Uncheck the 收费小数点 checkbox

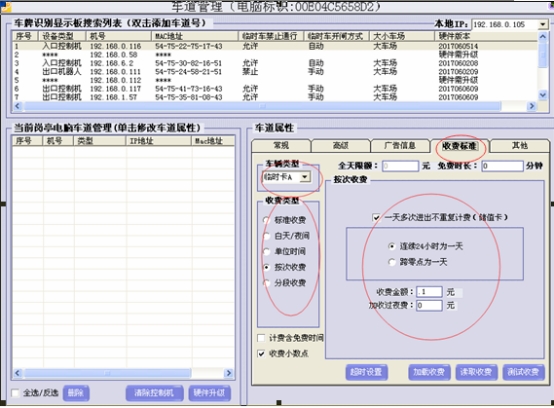(261, 354)
